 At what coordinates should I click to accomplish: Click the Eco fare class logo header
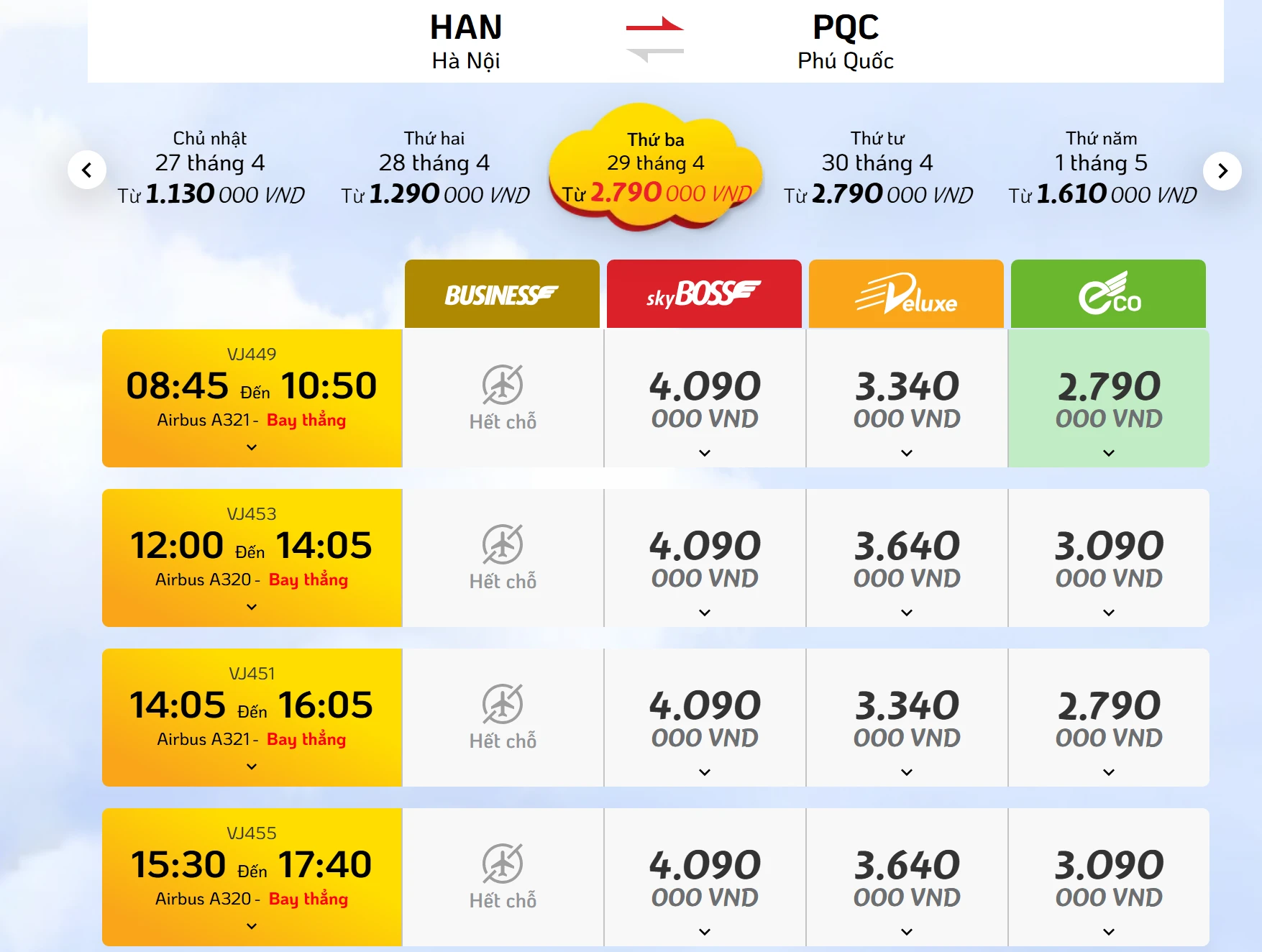pos(1108,293)
